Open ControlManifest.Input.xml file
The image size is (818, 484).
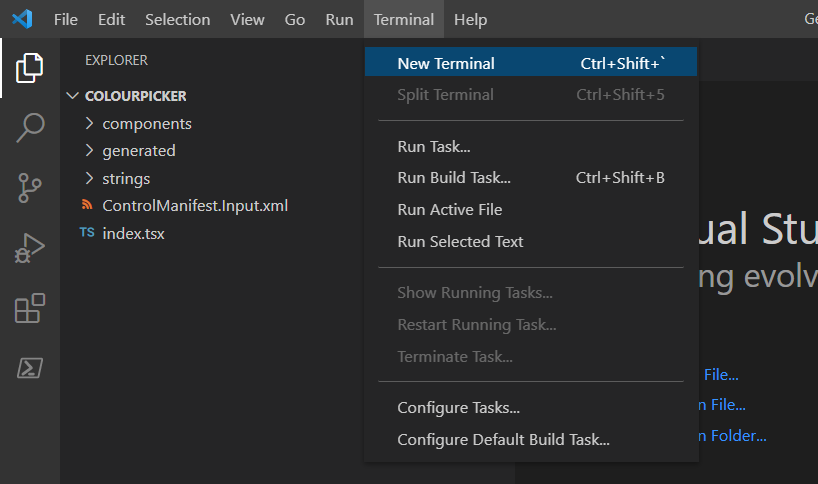click(x=195, y=206)
